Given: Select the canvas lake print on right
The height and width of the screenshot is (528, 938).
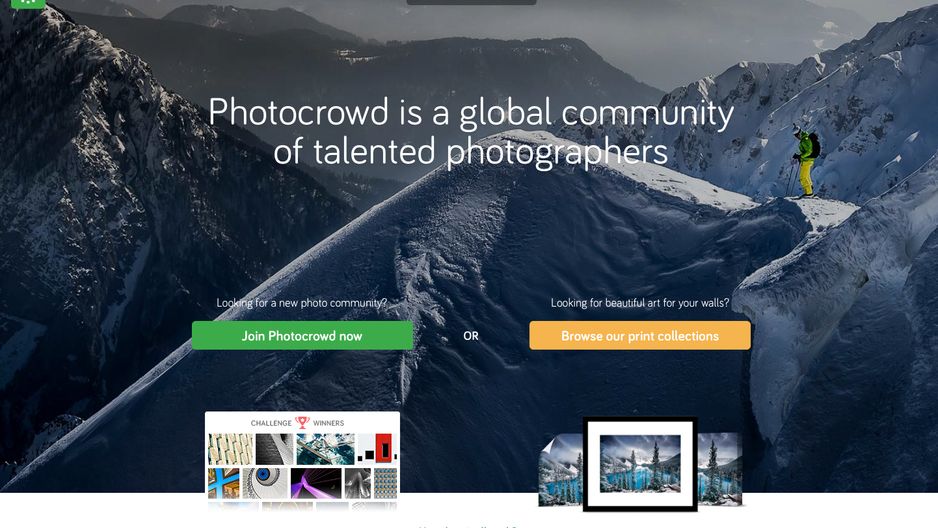Looking at the screenshot, I should (x=720, y=468).
